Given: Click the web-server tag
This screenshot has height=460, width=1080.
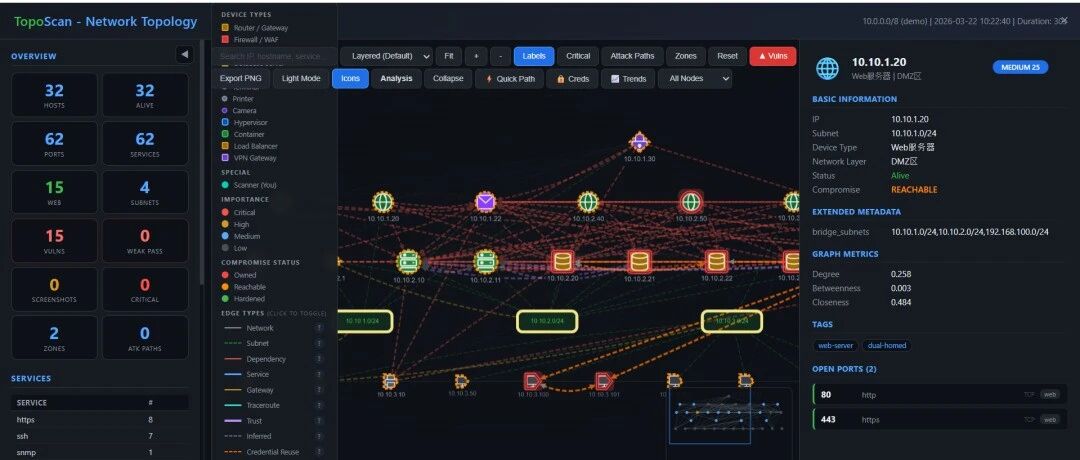Looking at the screenshot, I should (835, 346).
